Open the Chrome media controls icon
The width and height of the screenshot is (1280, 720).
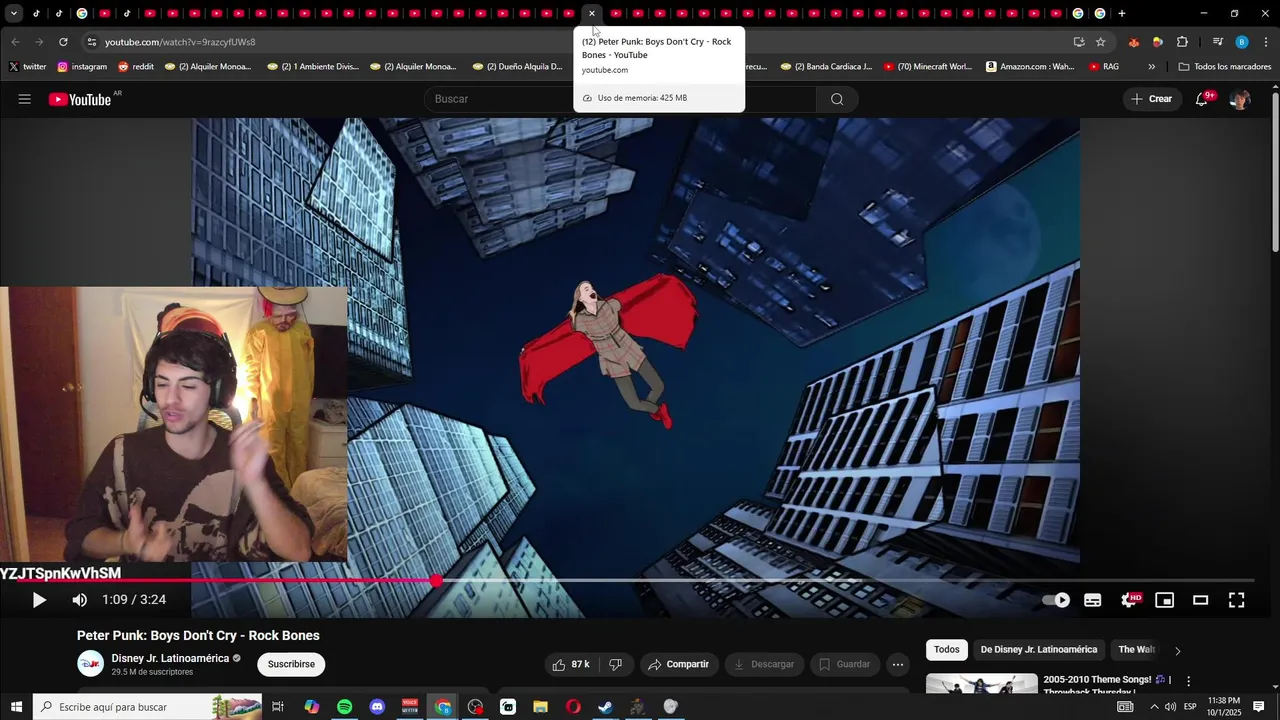[1218, 42]
